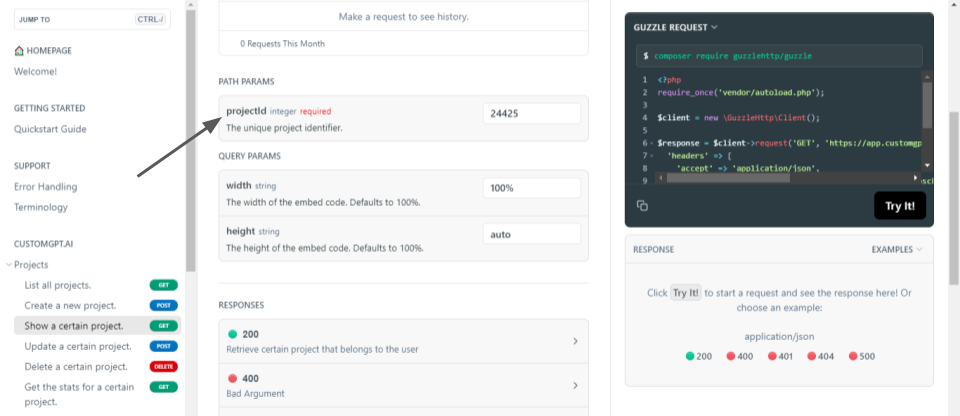960x416 pixels.
Task: Click 'The unique project identifier.' description
Action: (285, 128)
